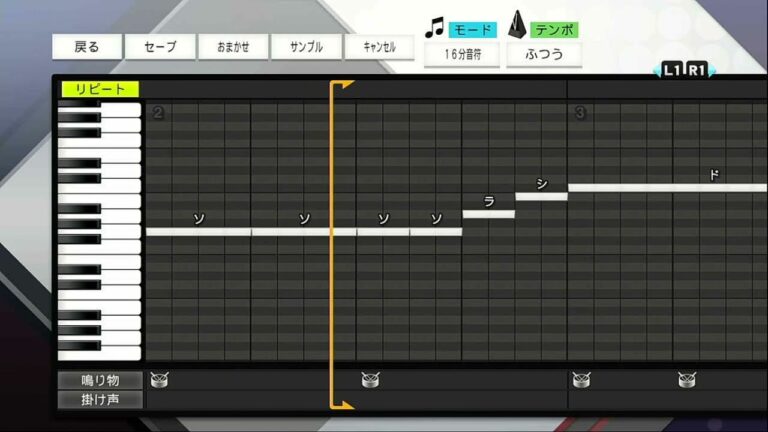Click the cyan モード label
The width and height of the screenshot is (768, 432).
472,29
